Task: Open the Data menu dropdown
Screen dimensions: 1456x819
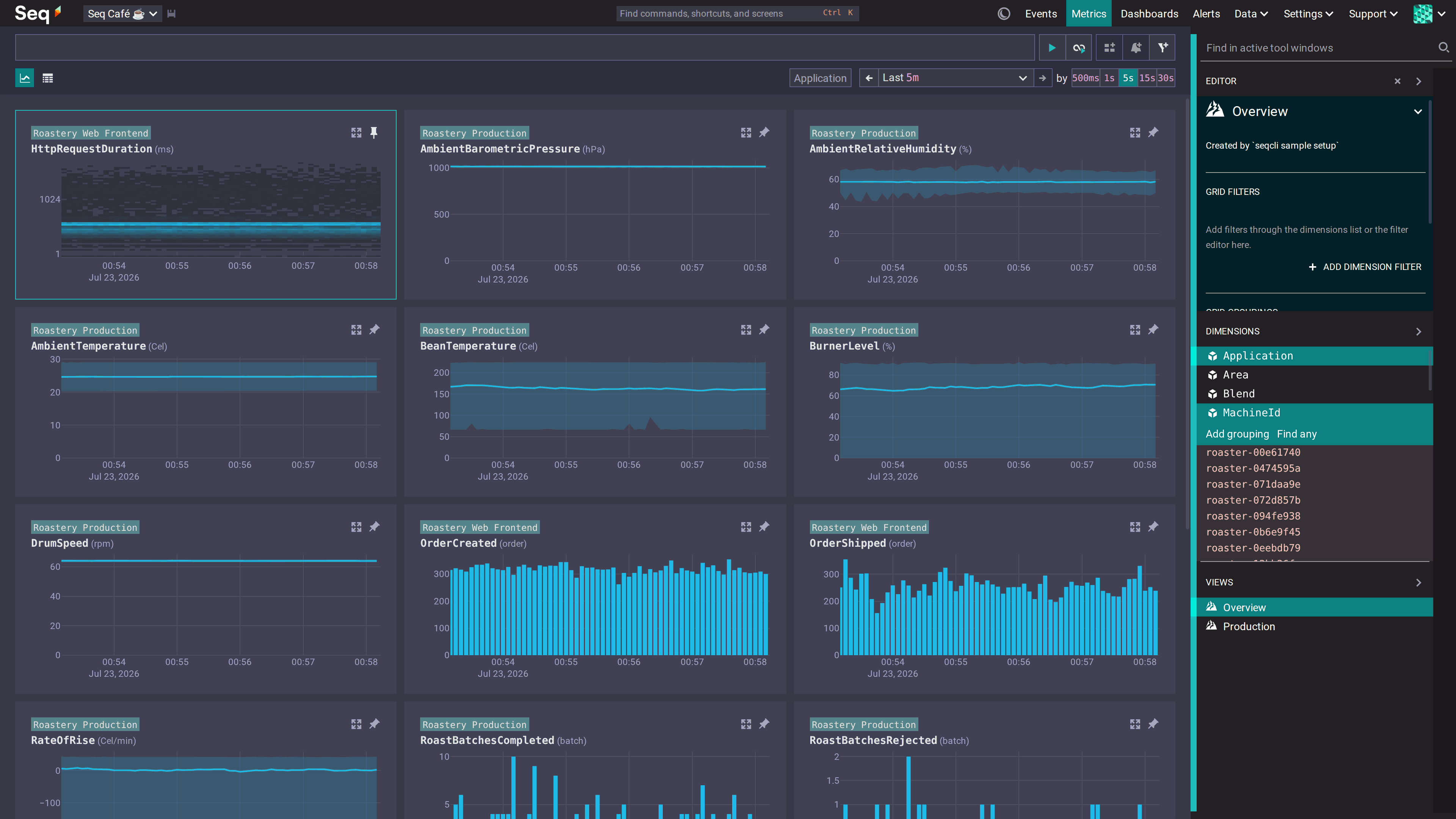Action: pos(1251,14)
